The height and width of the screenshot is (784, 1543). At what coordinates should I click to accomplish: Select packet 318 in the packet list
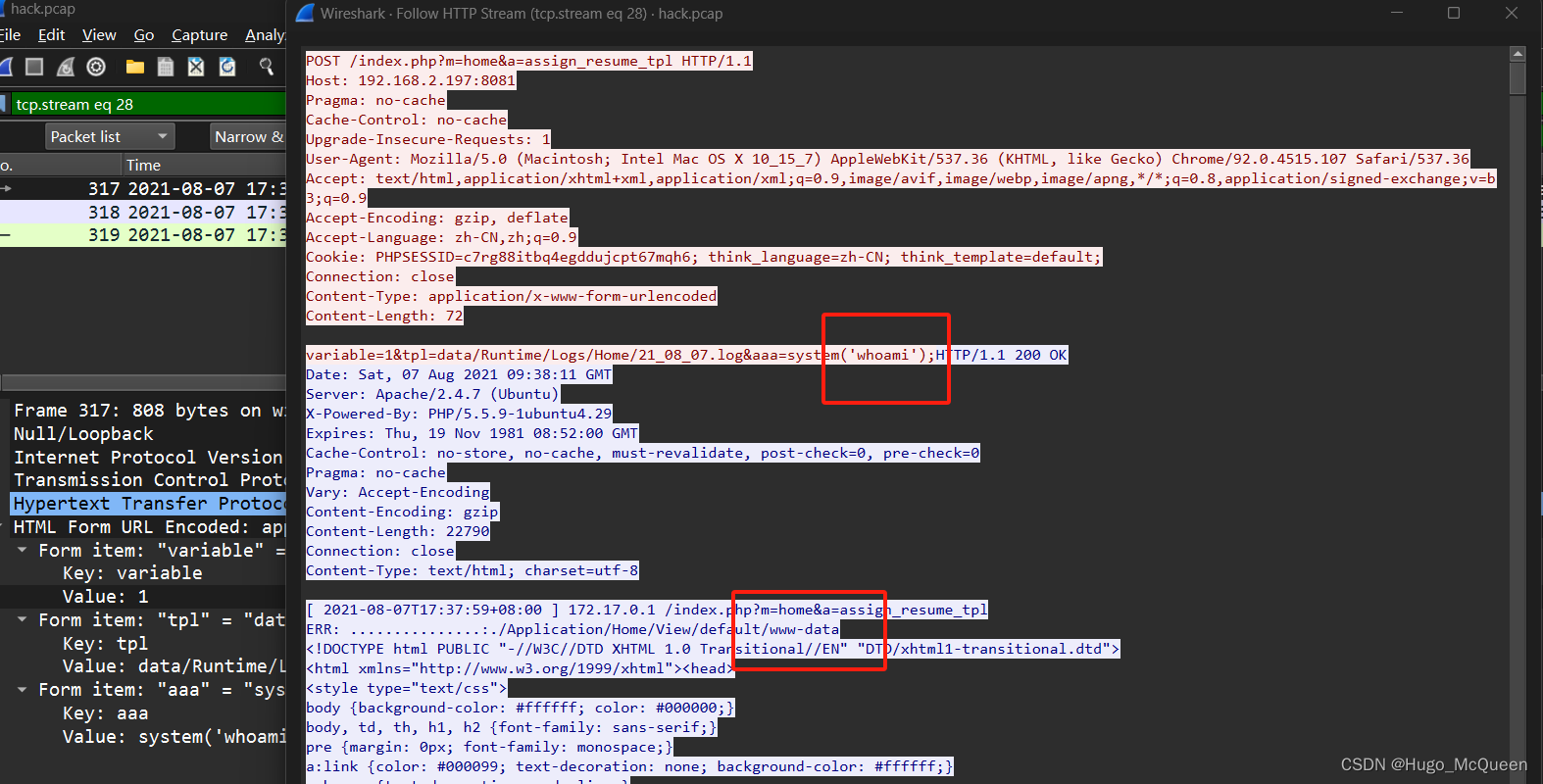[x=143, y=212]
